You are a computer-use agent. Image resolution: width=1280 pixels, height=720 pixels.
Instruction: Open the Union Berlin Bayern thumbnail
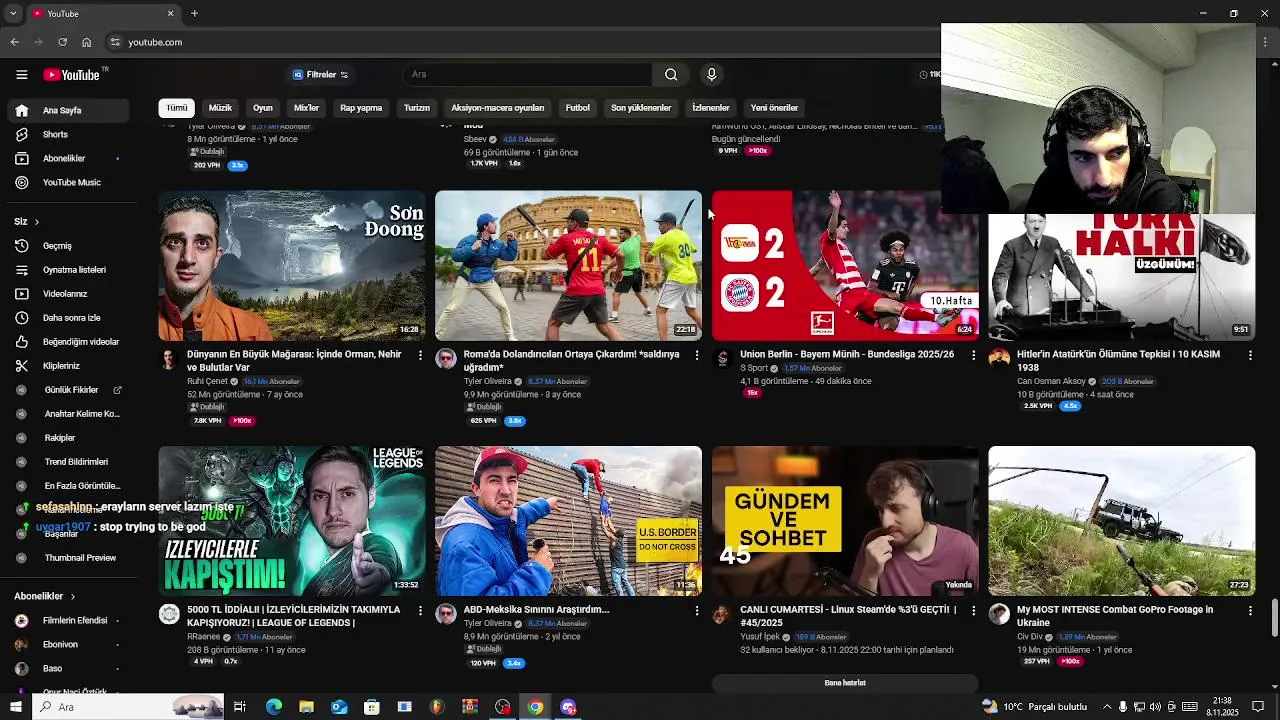point(845,265)
